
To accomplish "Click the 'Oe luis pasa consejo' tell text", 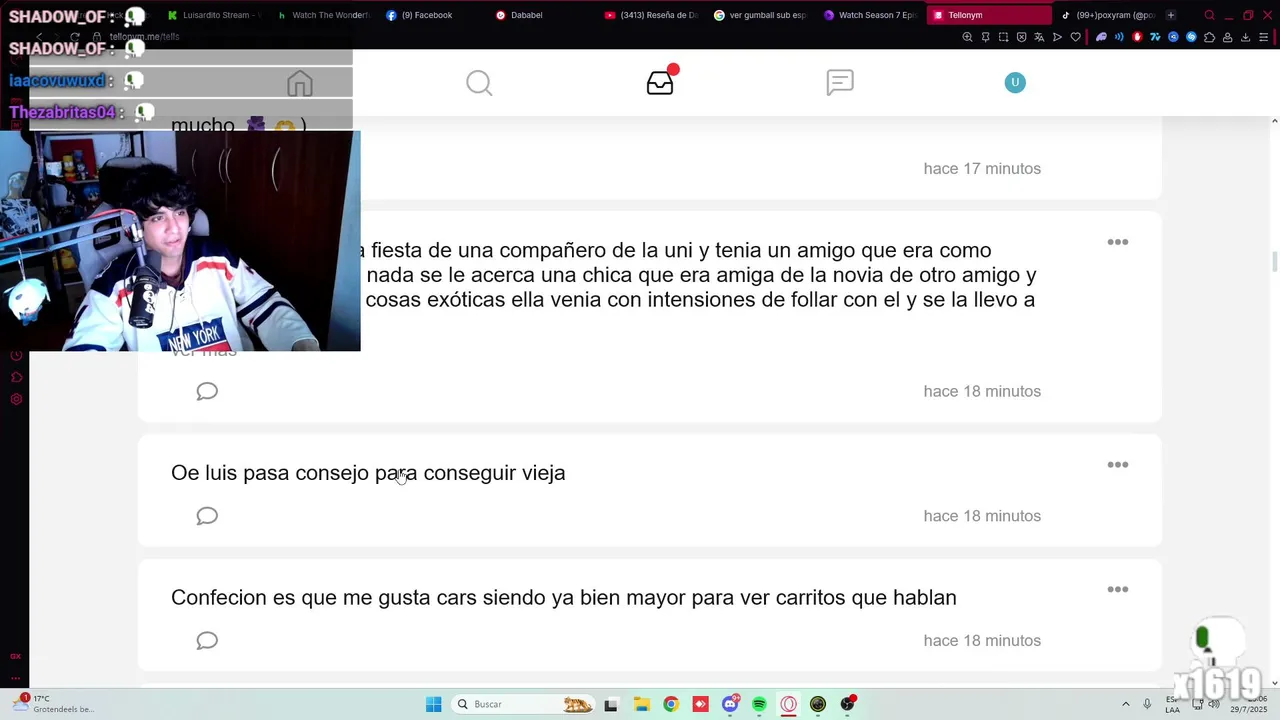I will point(368,473).
